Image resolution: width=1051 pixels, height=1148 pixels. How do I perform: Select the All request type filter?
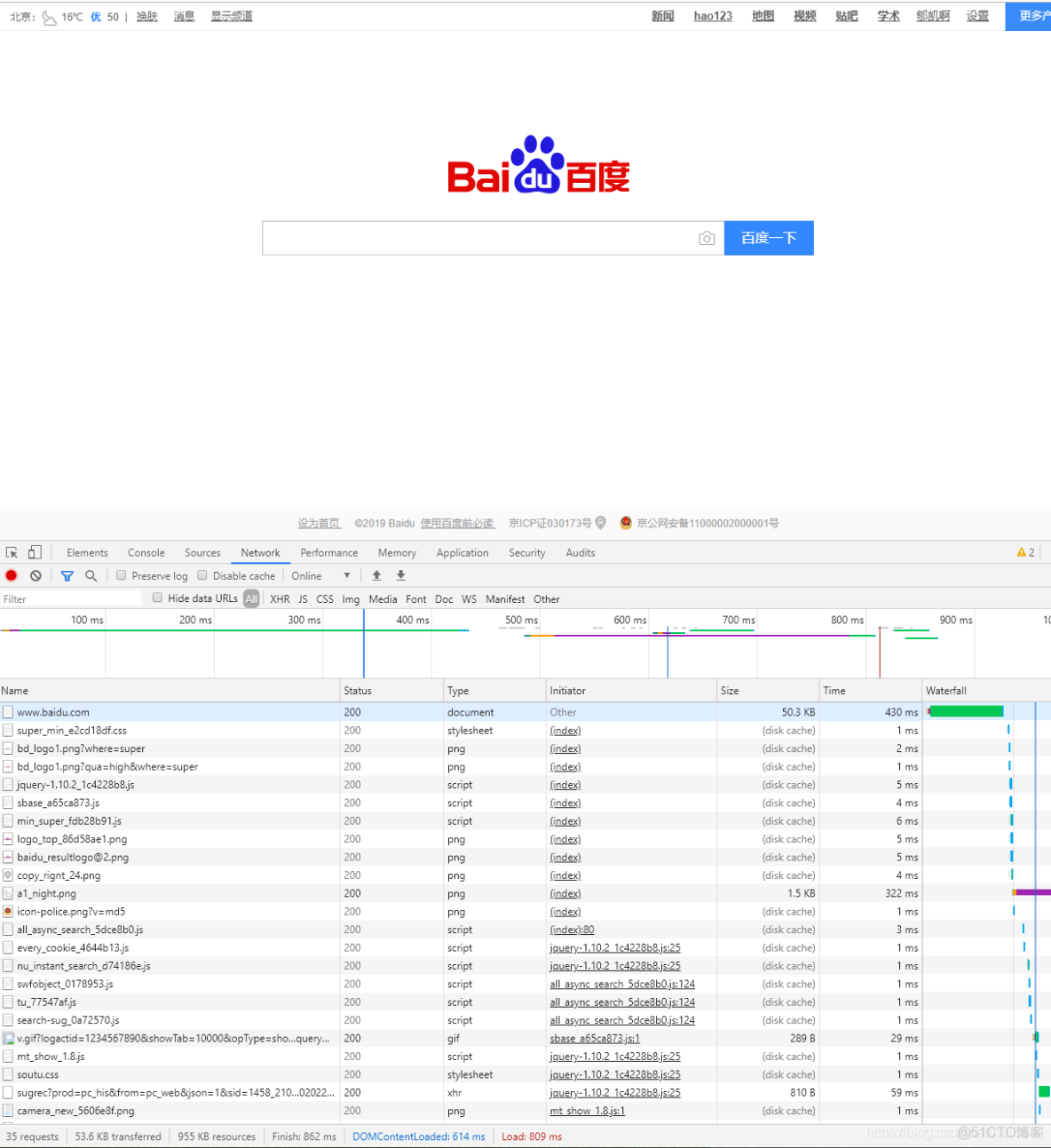click(252, 599)
